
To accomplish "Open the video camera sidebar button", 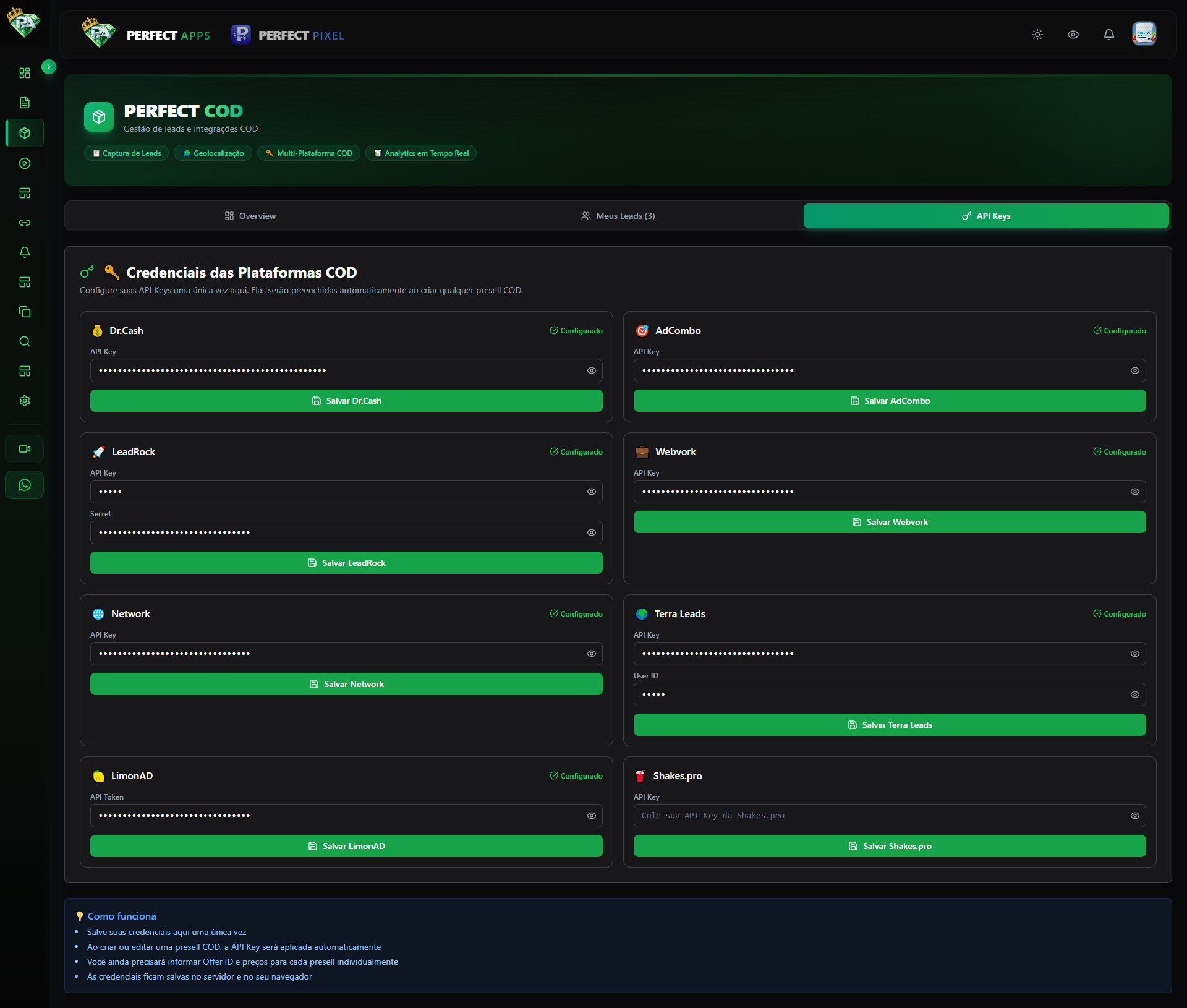I will (25, 449).
